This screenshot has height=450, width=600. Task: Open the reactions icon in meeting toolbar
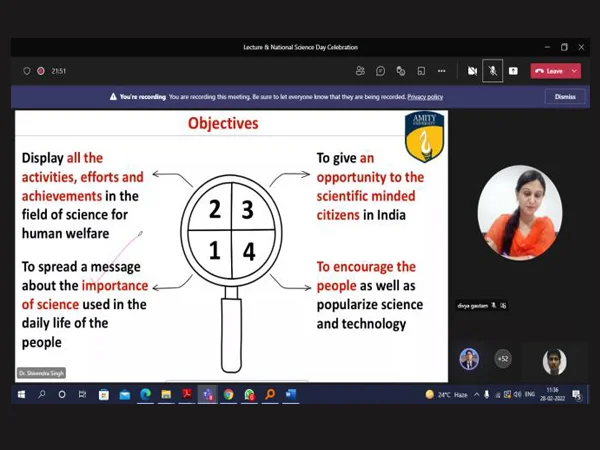click(x=401, y=71)
